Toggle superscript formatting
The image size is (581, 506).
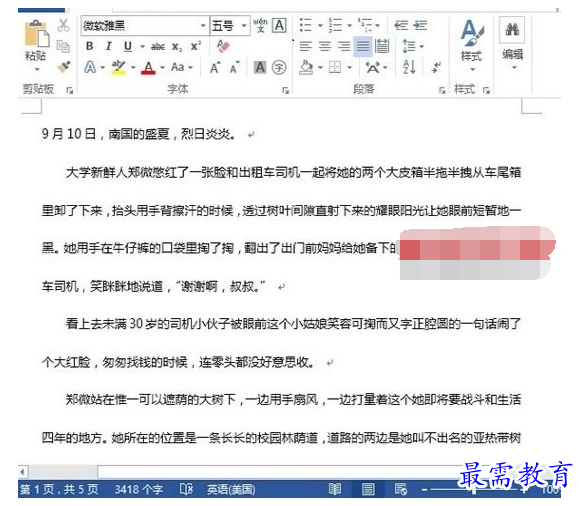click(196, 46)
